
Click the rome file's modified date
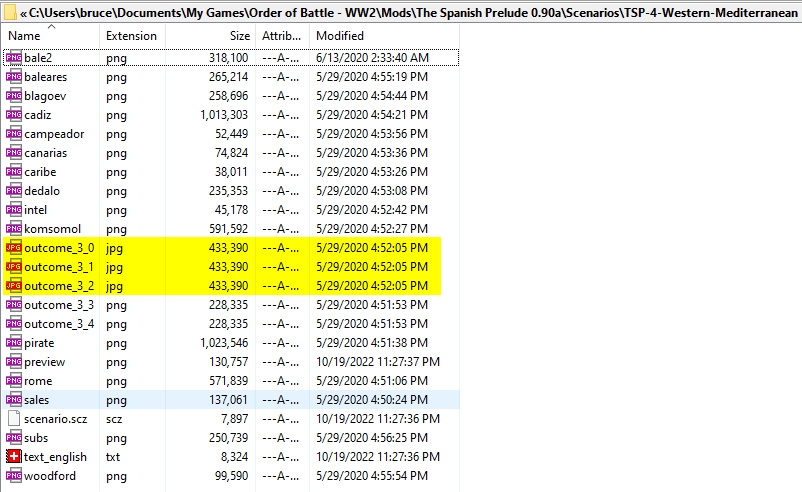coord(372,381)
